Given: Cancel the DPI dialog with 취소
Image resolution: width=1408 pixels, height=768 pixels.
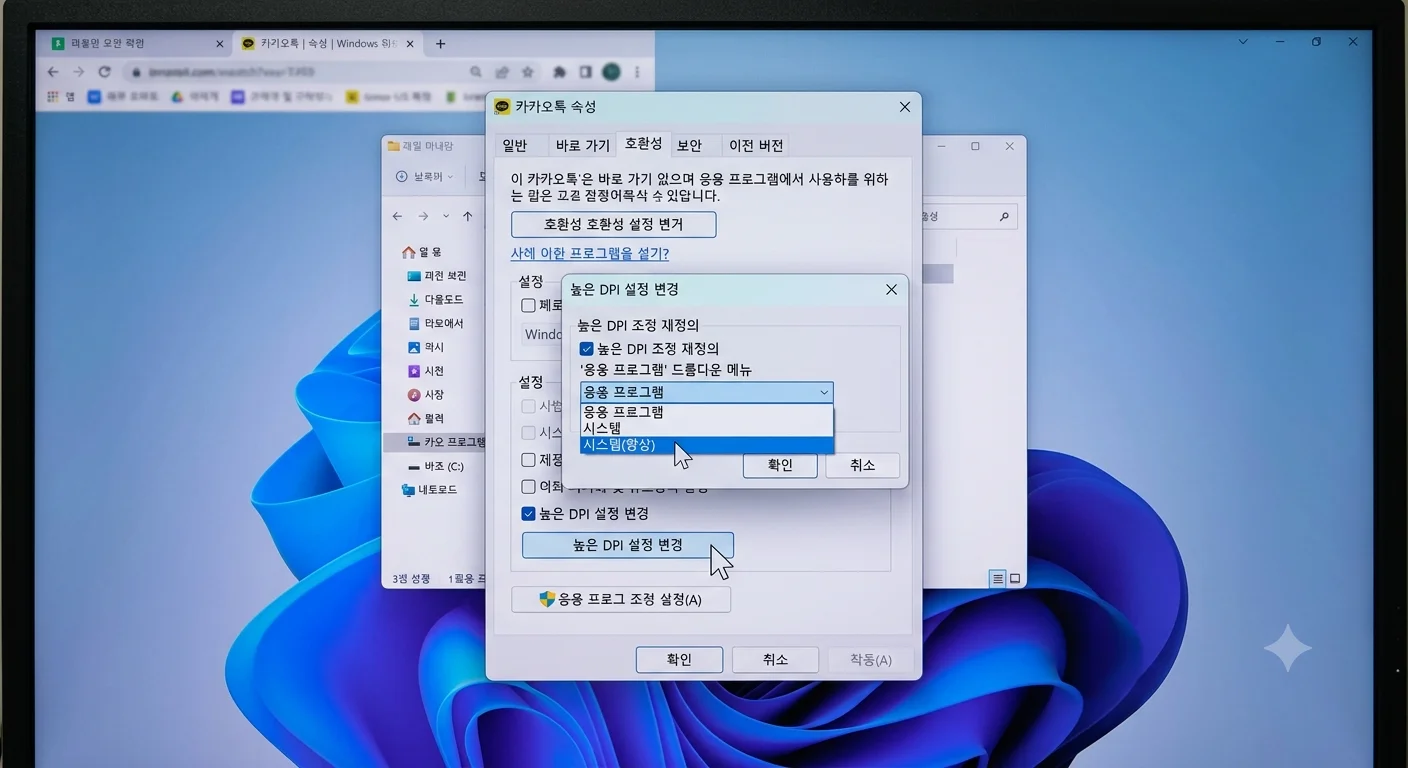Looking at the screenshot, I should pos(862,465).
